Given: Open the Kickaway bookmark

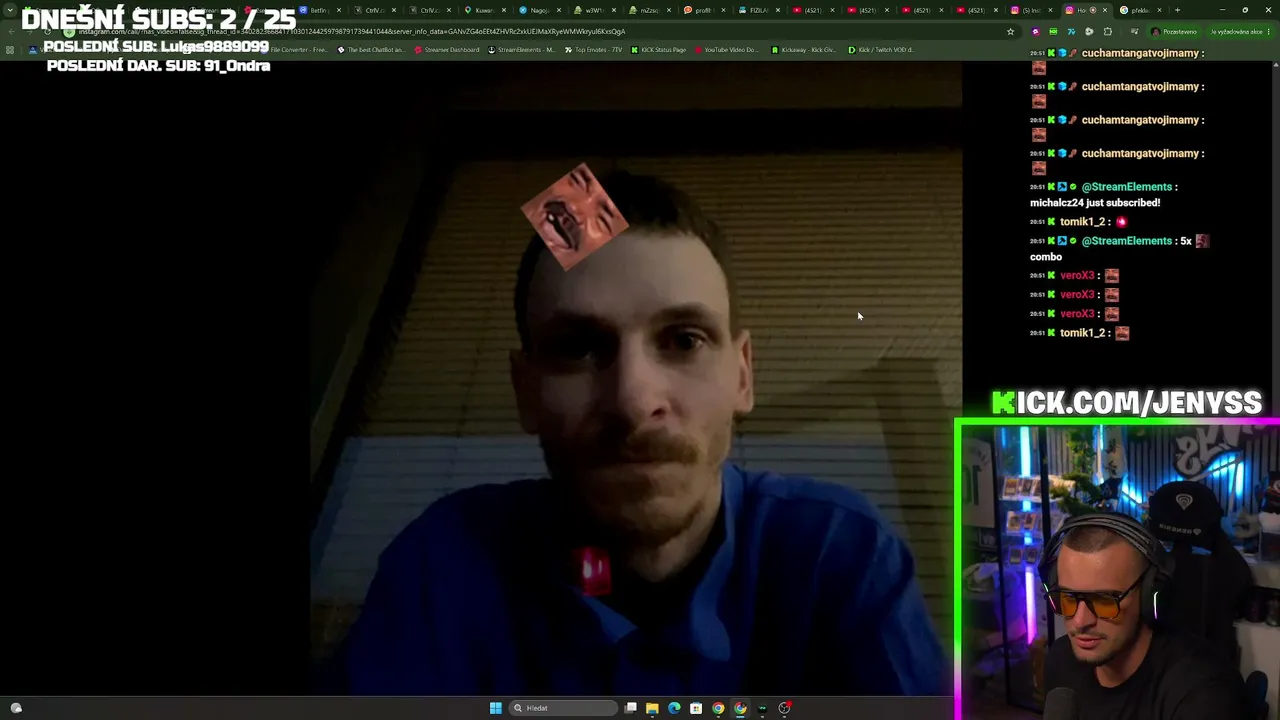Looking at the screenshot, I should [x=804, y=50].
